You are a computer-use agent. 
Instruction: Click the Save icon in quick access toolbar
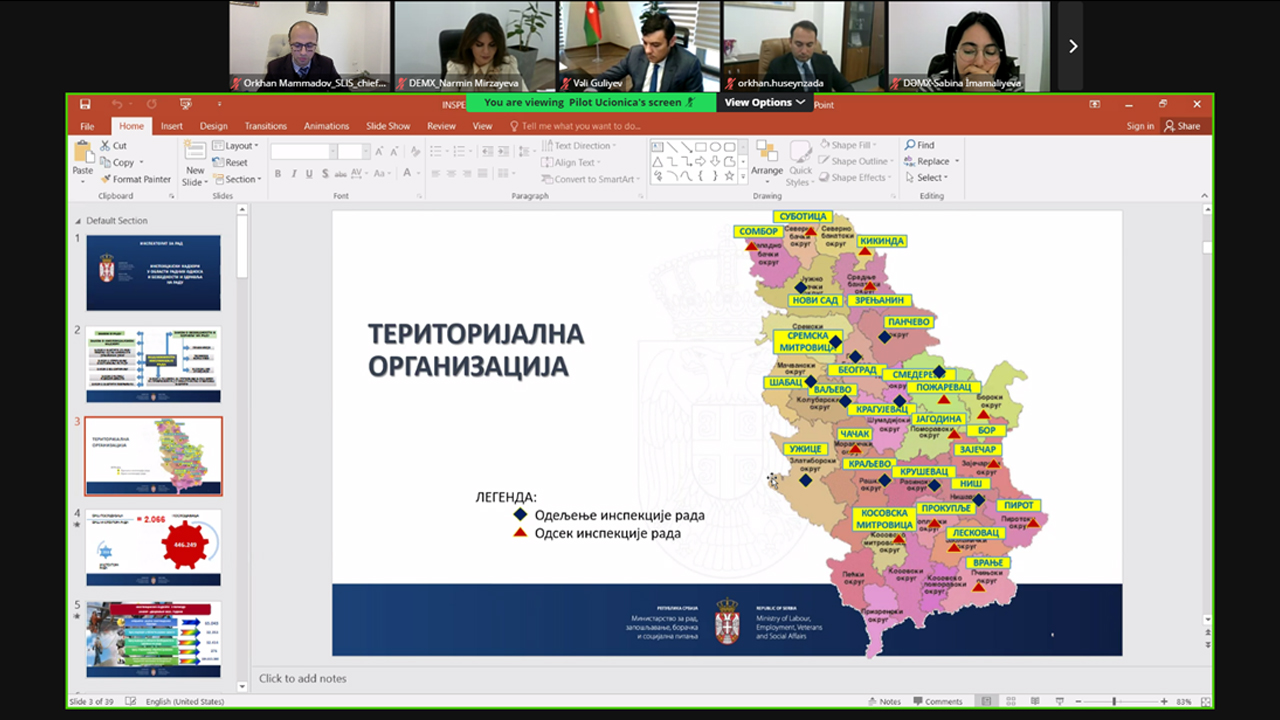(x=85, y=104)
